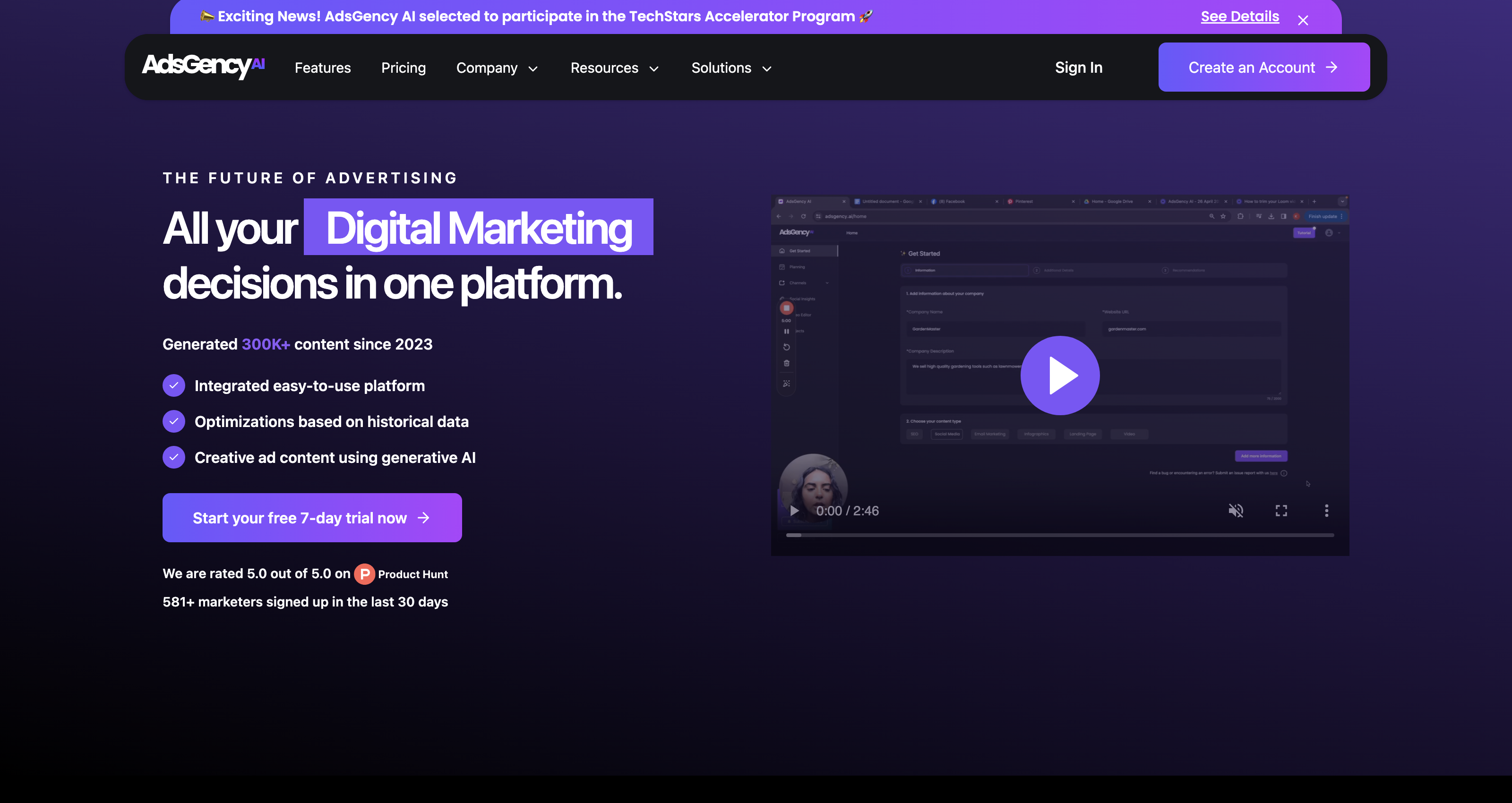Unmute the demo video
The image size is (1512, 803).
(1236, 511)
